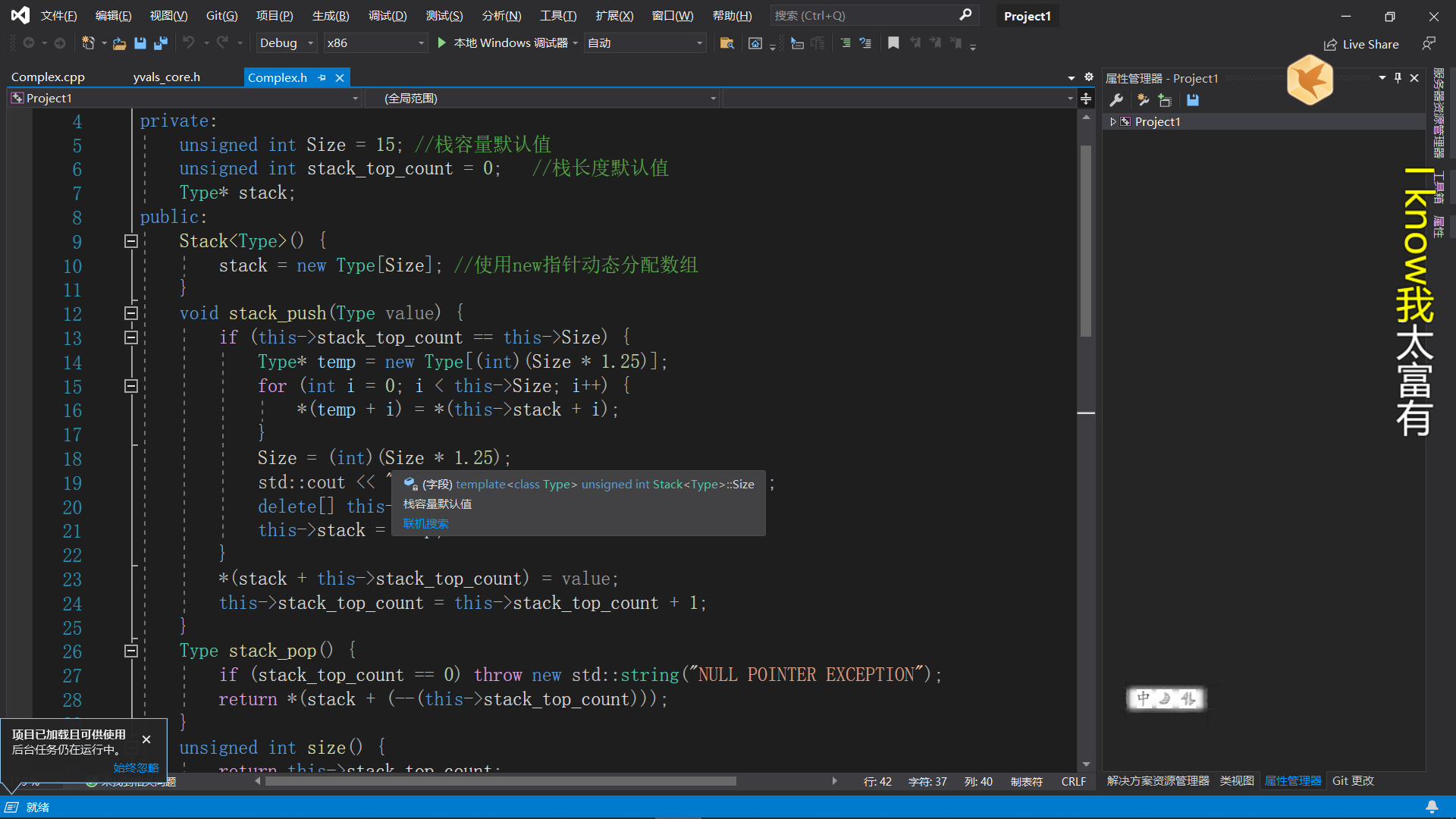Viewport: 1456px width, 819px height.
Task: Click the editor split window handle icon
Action: pyautogui.click(x=1086, y=99)
